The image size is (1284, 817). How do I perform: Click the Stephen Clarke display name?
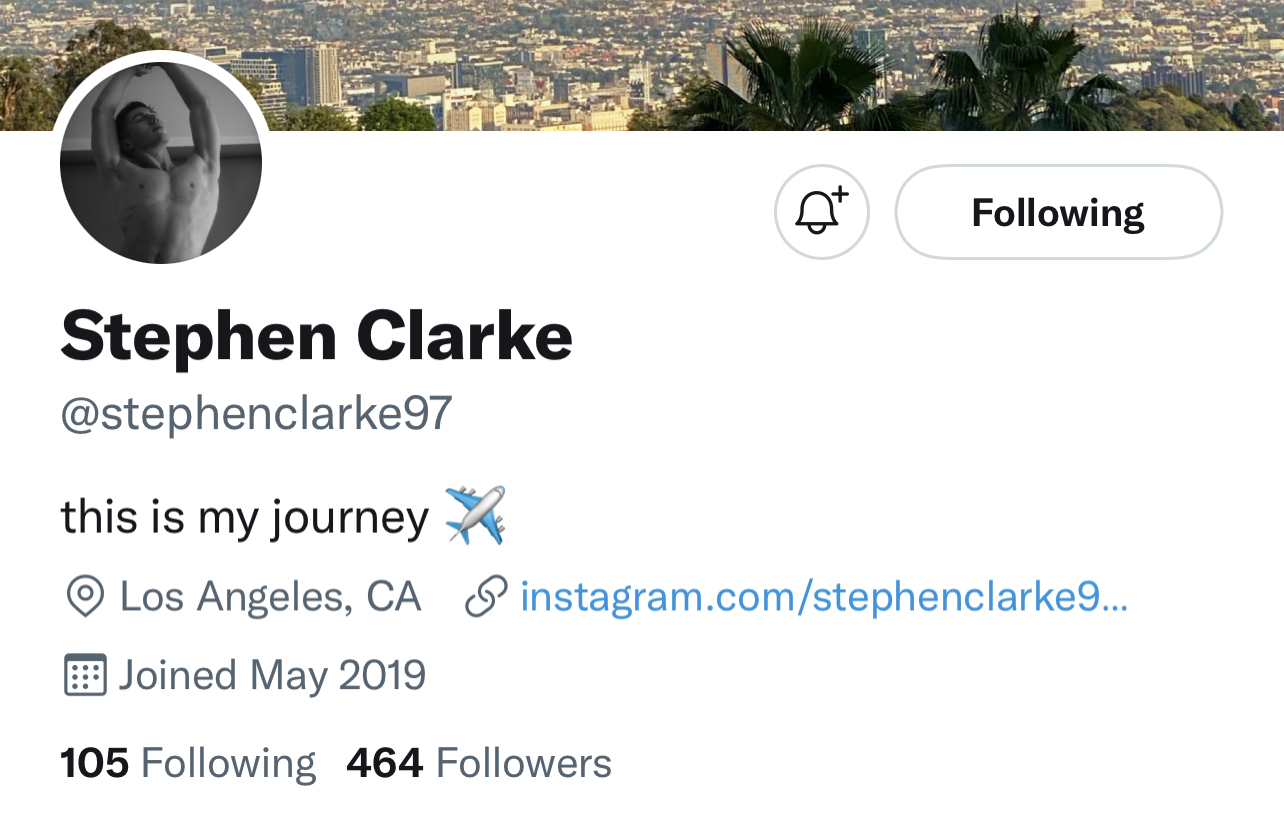click(316, 336)
